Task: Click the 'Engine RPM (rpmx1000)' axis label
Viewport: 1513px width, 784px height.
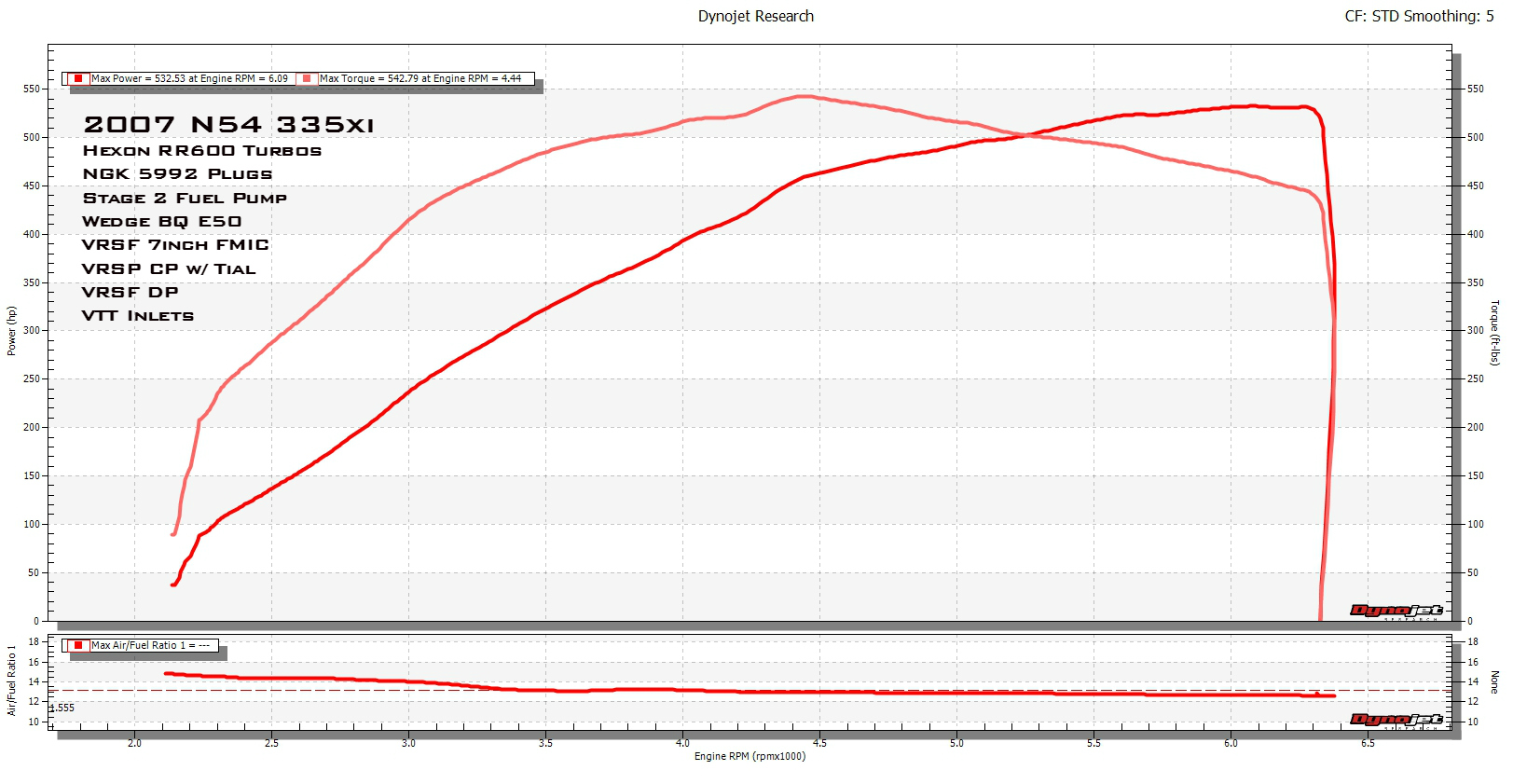Action: tap(750, 756)
